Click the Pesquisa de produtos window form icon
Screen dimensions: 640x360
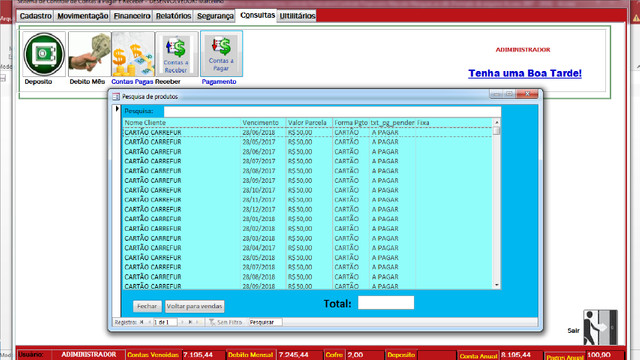116,97
